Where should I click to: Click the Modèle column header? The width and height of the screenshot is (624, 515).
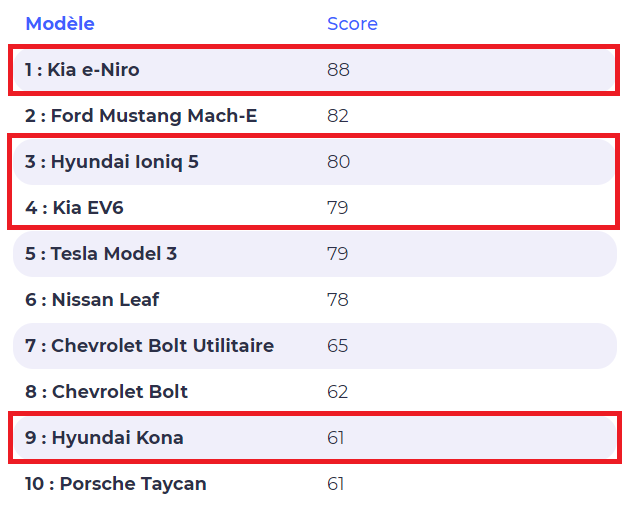pos(60,24)
